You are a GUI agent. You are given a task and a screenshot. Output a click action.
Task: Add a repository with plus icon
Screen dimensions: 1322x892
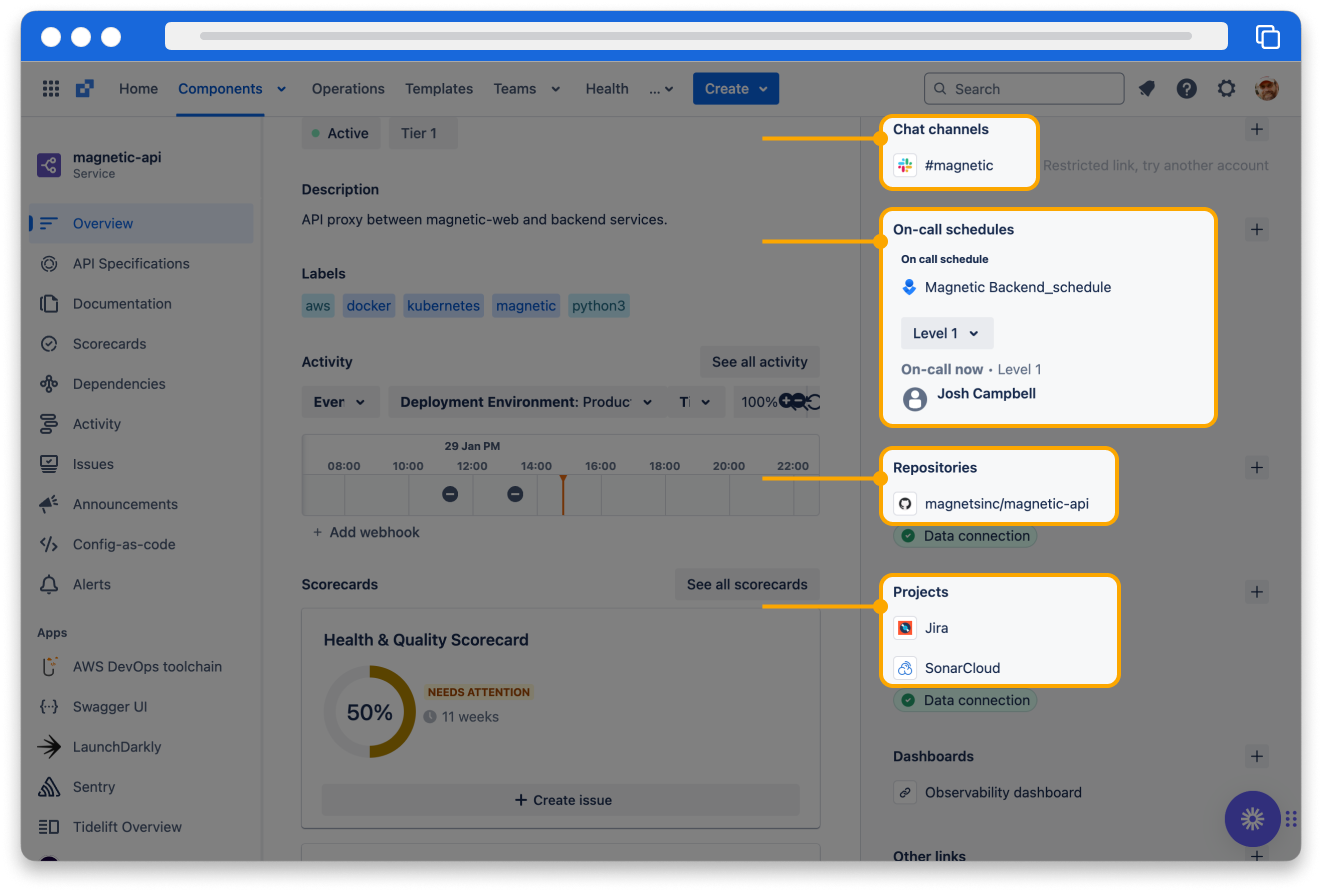point(1257,467)
